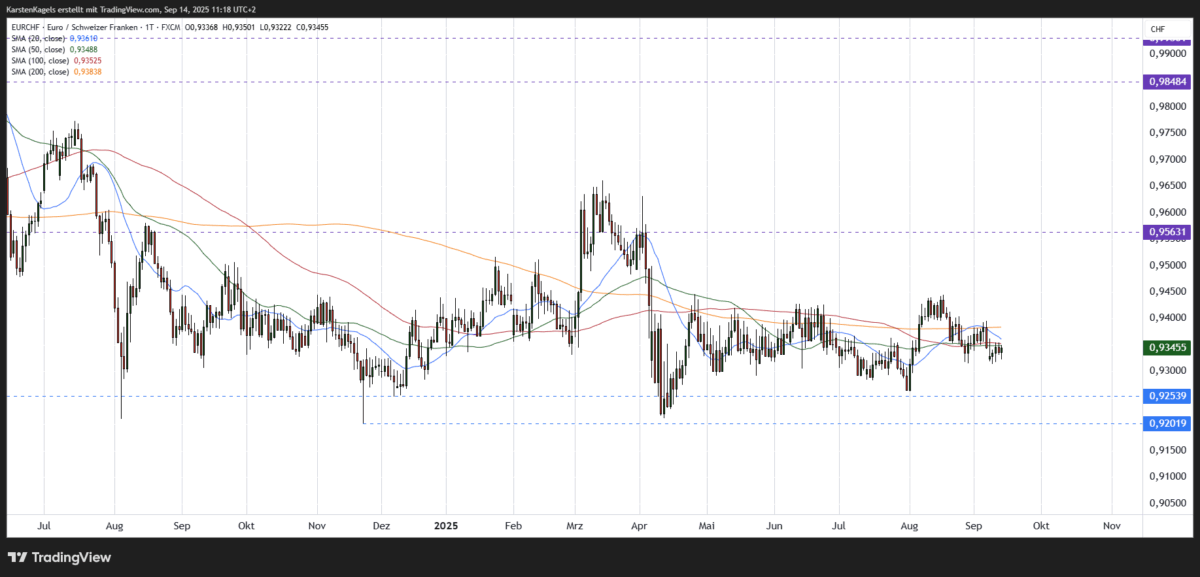
Task: Click the blue price level label 0,92019
Action: 1166,423
